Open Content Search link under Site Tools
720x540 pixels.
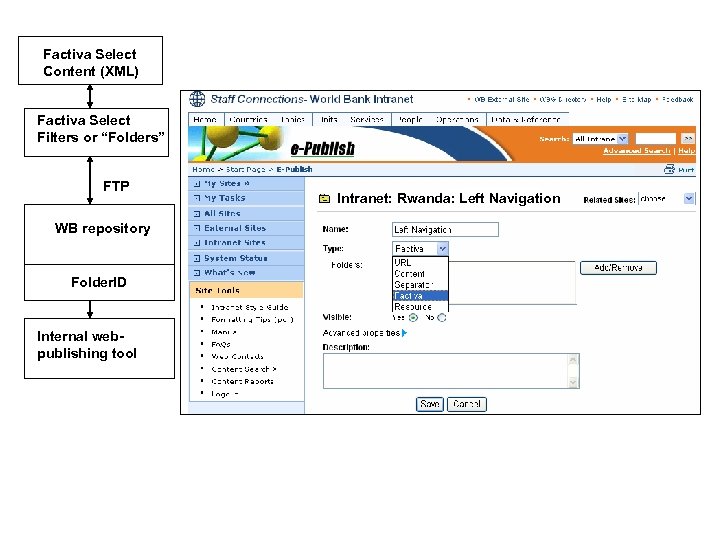243,369
